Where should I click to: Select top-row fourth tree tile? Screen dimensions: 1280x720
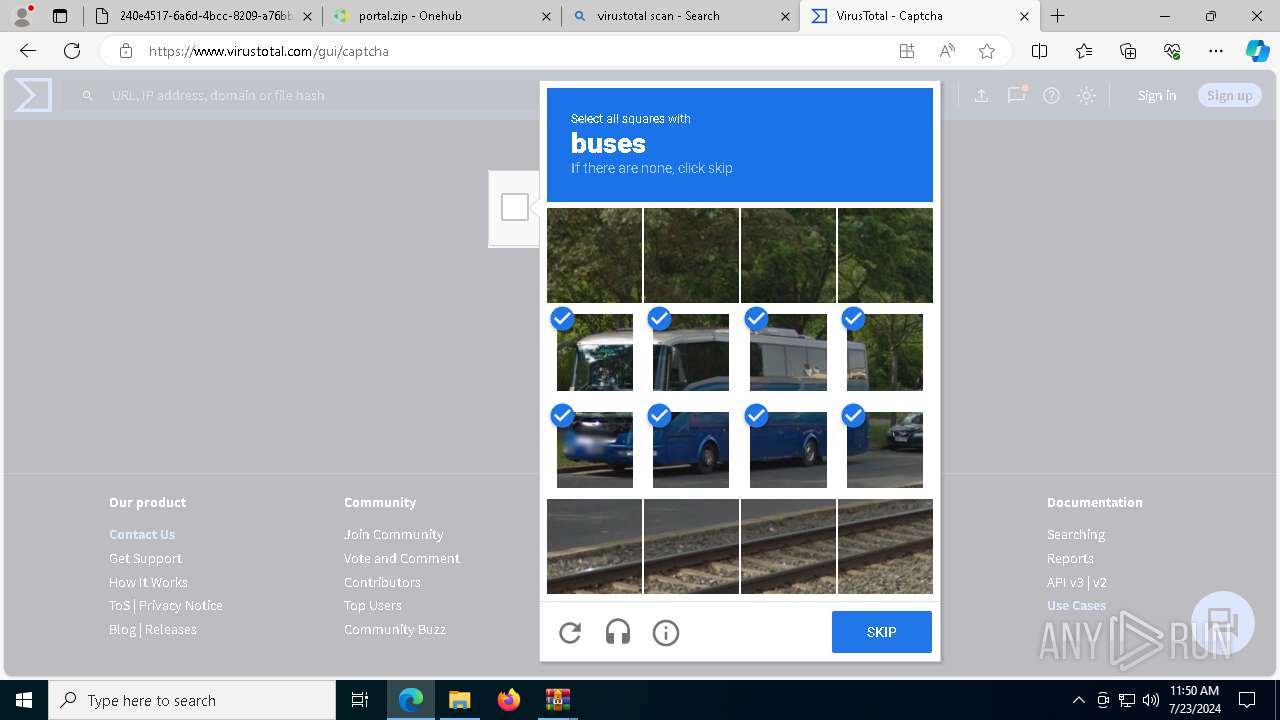[885, 255]
